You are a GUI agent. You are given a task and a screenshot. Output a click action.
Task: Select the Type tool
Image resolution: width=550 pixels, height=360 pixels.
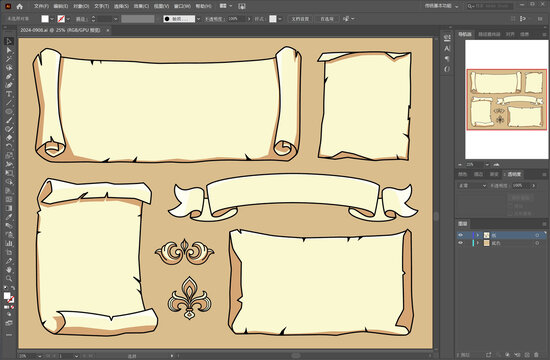pos(9,94)
